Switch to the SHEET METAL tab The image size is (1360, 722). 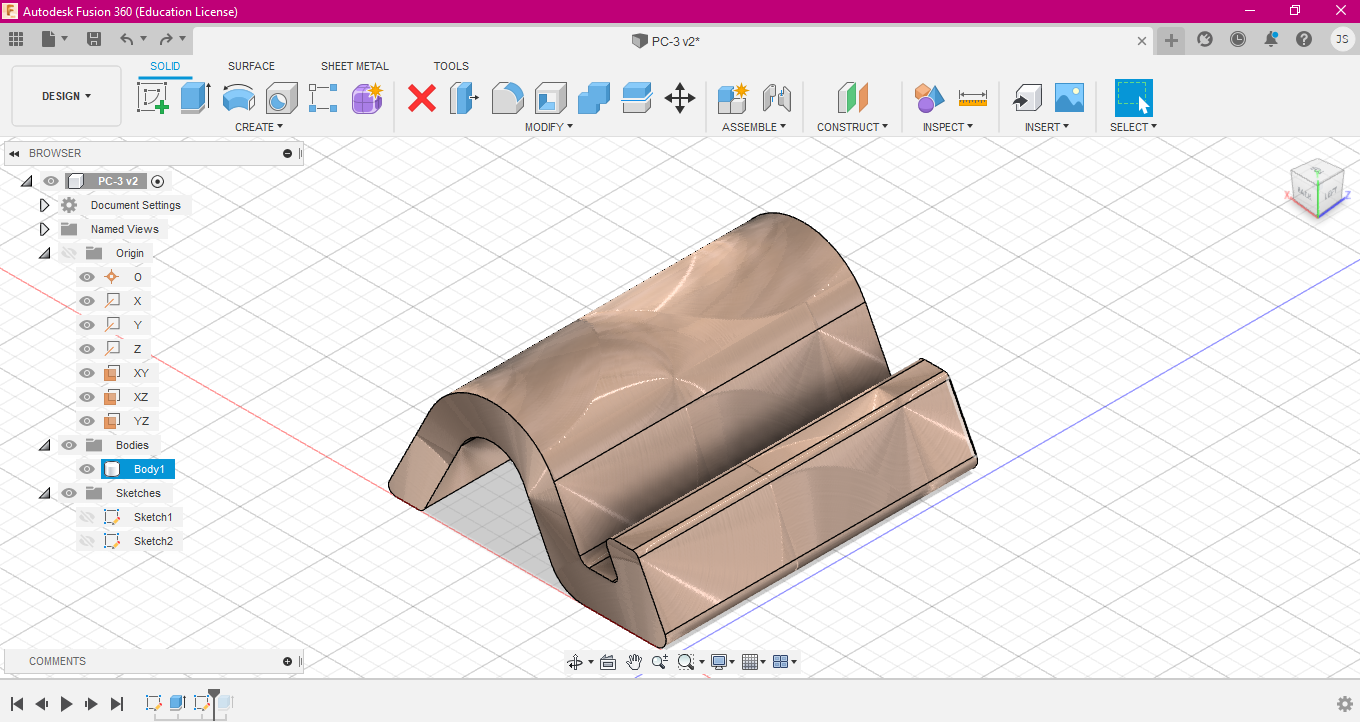(355, 66)
